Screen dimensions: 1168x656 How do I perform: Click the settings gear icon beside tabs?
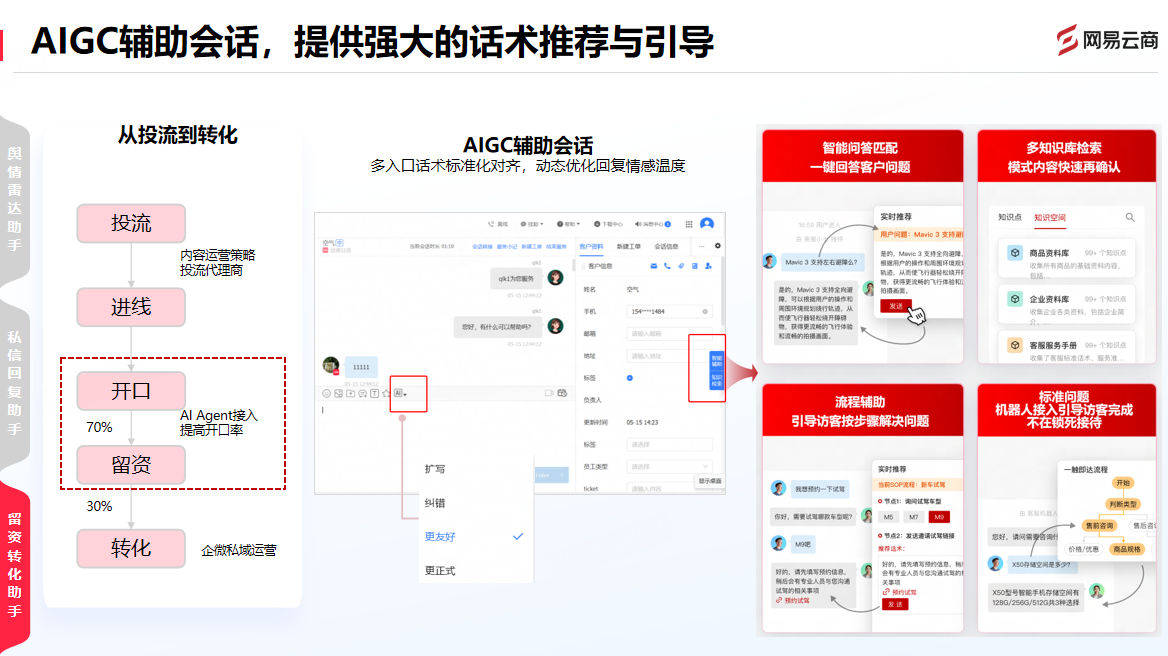click(718, 246)
